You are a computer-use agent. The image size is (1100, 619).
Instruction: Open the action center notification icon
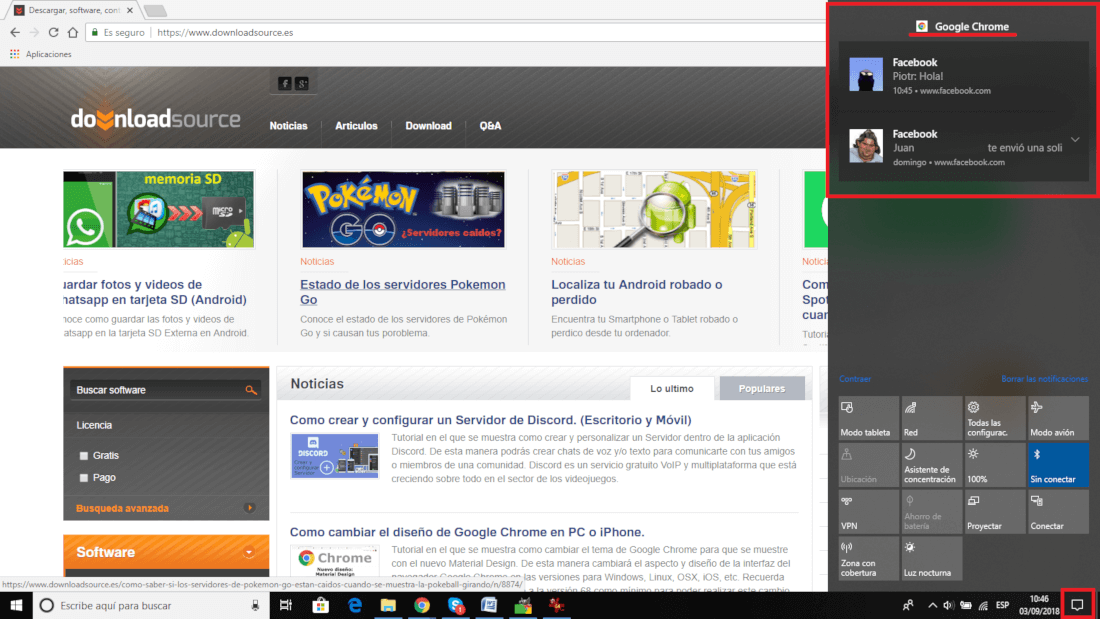1078,605
